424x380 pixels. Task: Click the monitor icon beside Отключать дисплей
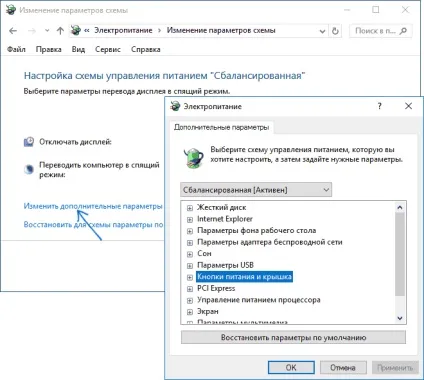click(x=29, y=142)
